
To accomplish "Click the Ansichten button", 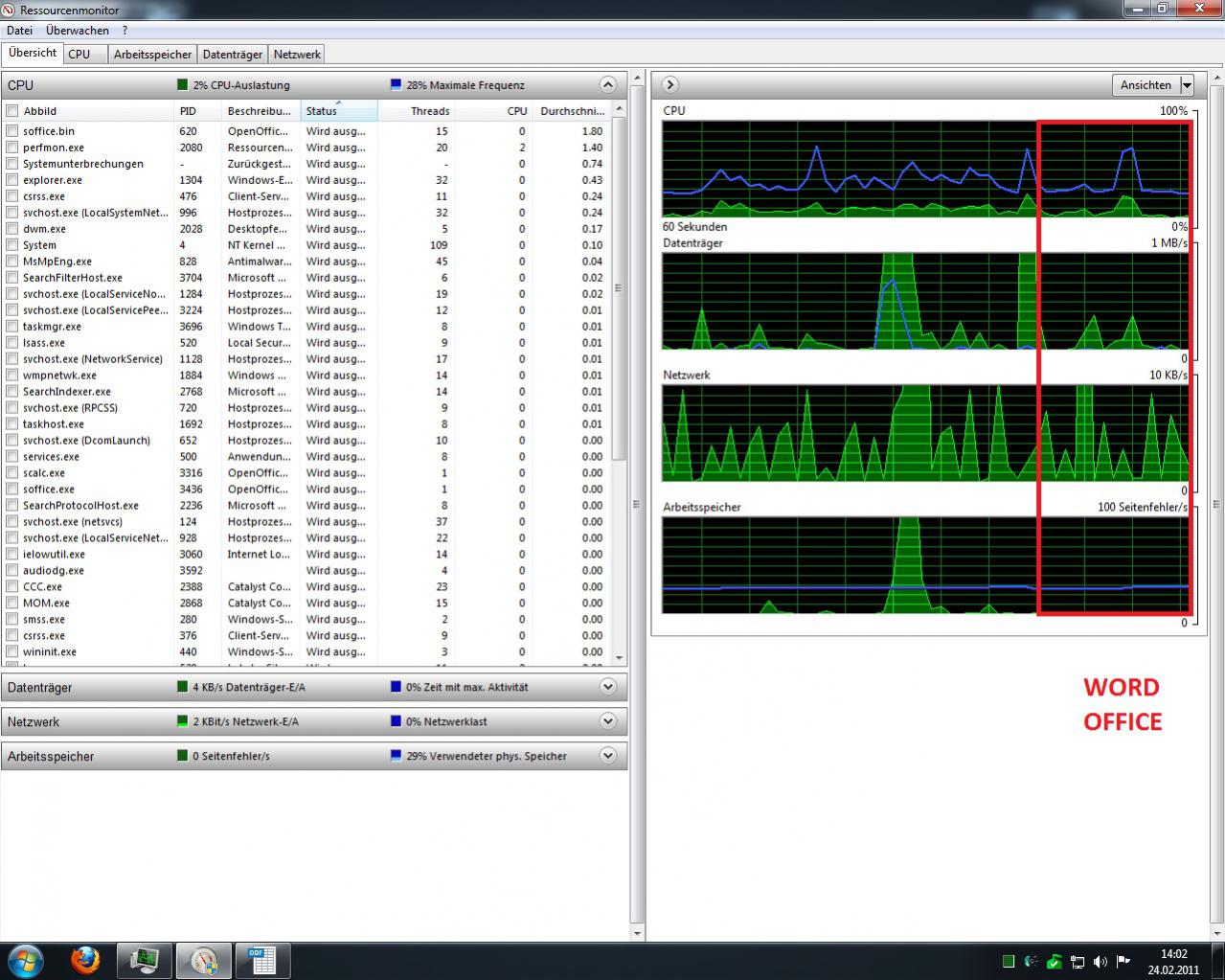I will coord(1146,85).
